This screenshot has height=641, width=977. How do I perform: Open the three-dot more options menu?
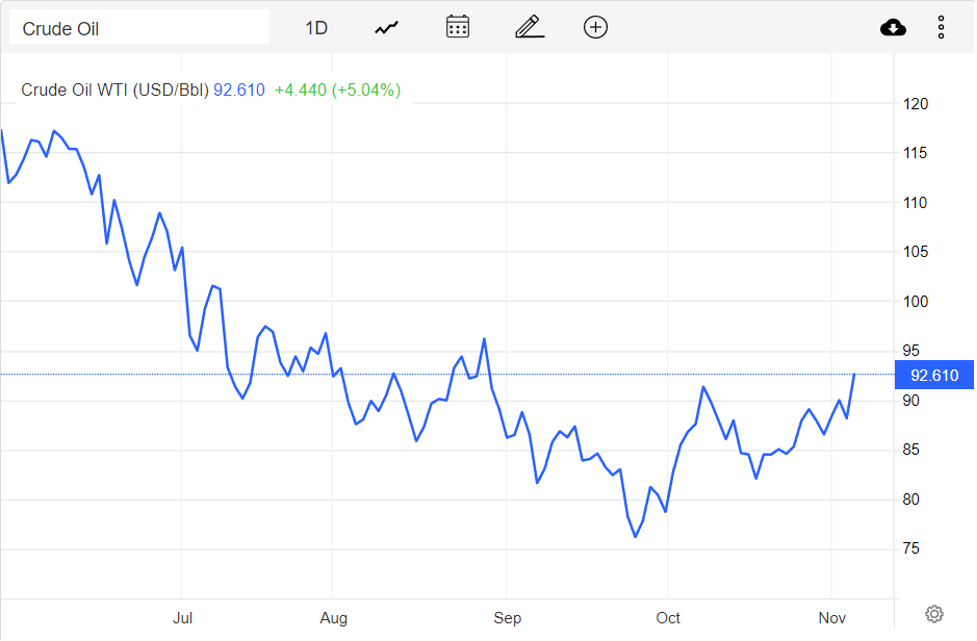(941, 27)
